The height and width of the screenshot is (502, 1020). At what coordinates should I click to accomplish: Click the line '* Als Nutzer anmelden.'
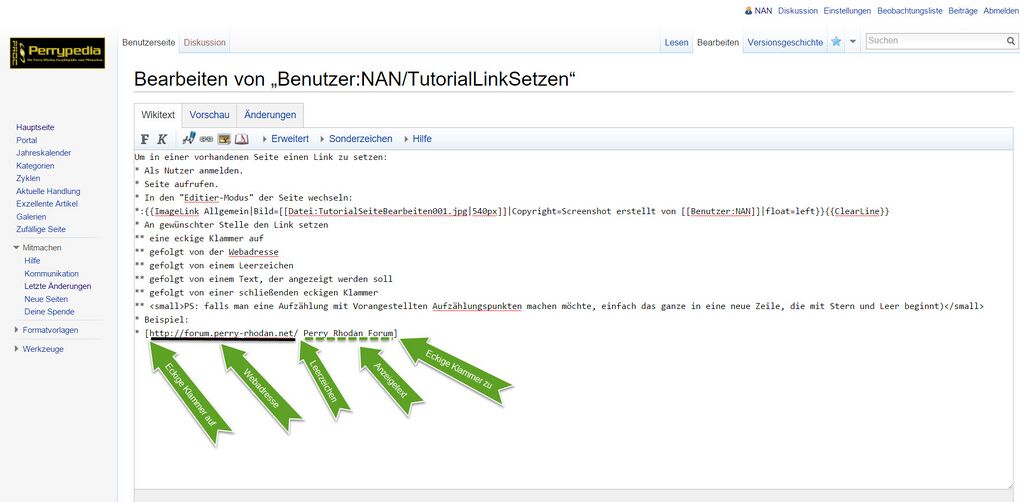tap(189, 170)
